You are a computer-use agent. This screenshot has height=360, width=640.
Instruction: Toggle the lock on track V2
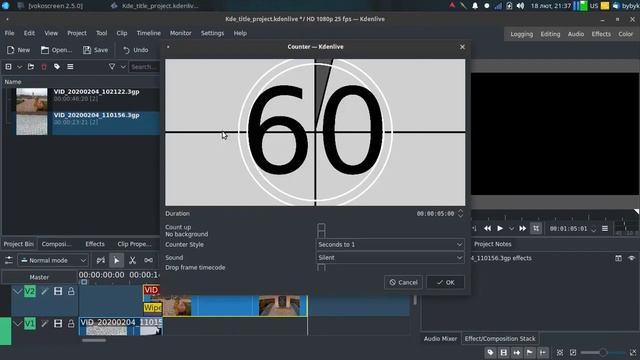click(71, 291)
